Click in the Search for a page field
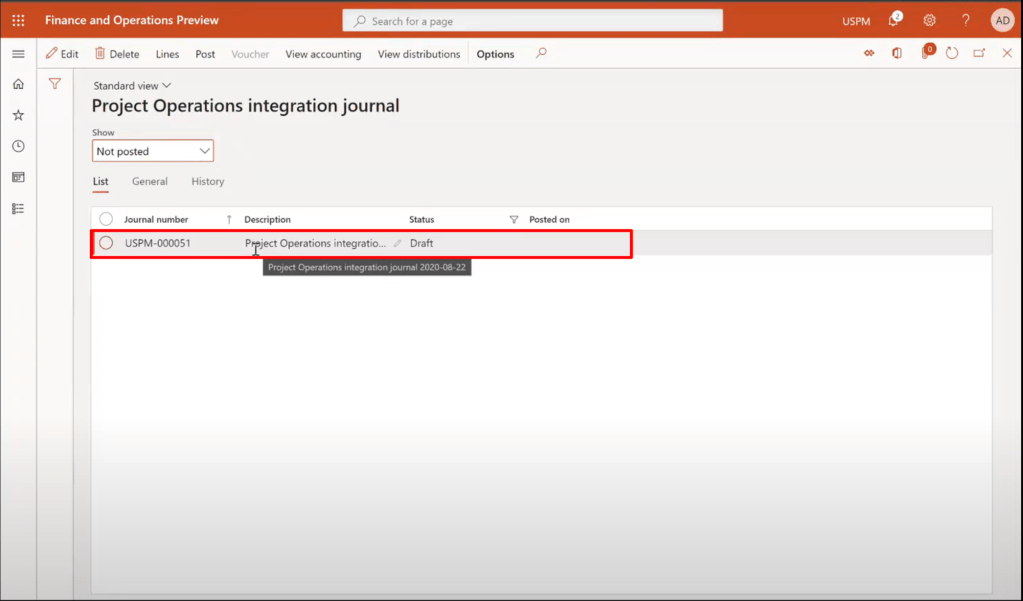This screenshot has width=1023, height=601. pos(540,21)
